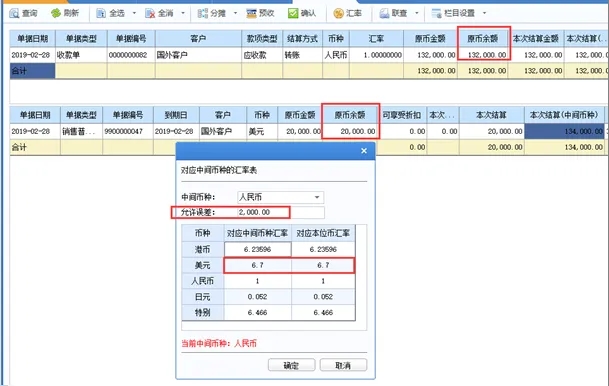Click the 应收款 payment type cell
This screenshot has width=609, height=386.
(x=262, y=55)
